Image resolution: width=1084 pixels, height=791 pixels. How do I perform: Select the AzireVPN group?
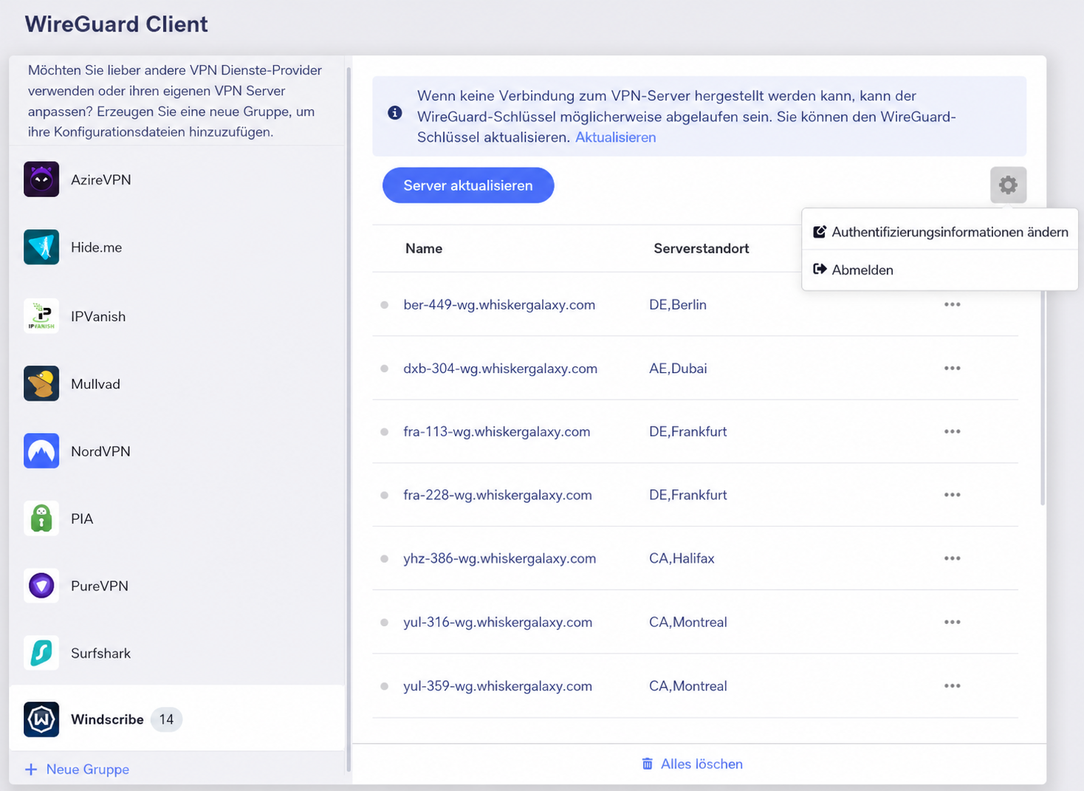pyautogui.click(x=177, y=180)
